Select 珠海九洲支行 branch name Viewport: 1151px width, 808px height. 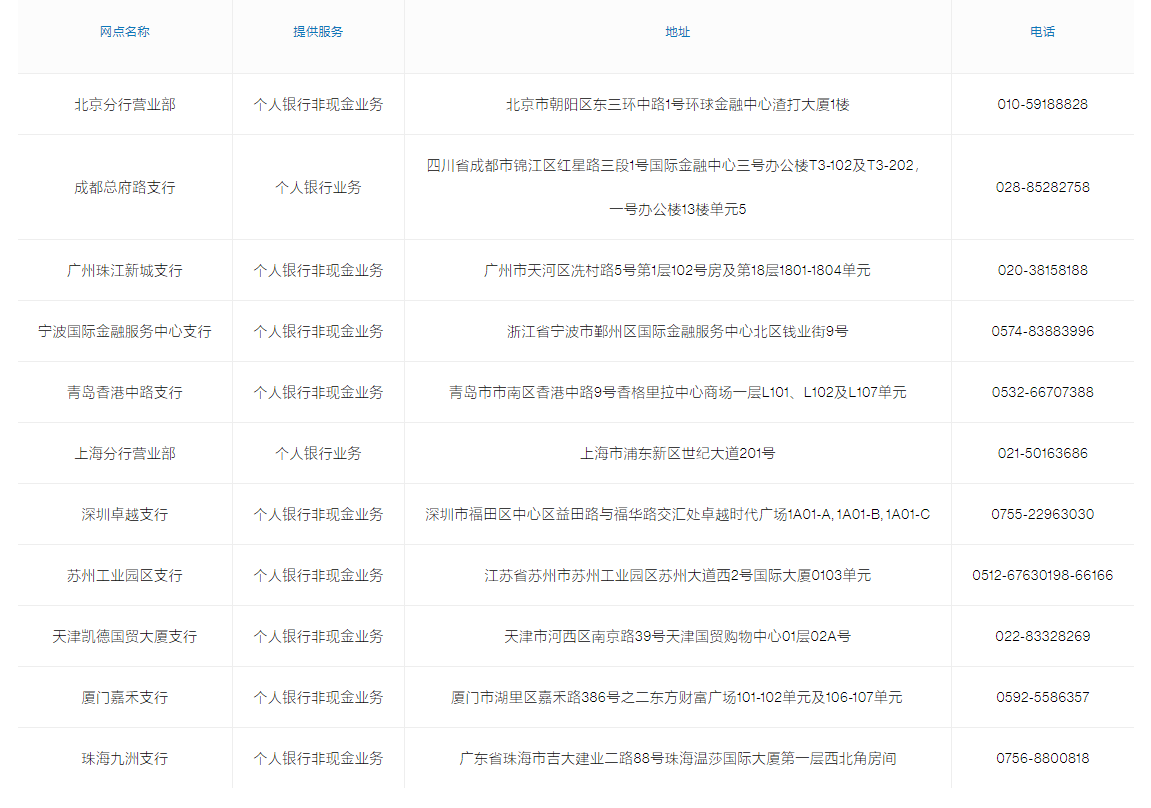(x=125, y=757)
